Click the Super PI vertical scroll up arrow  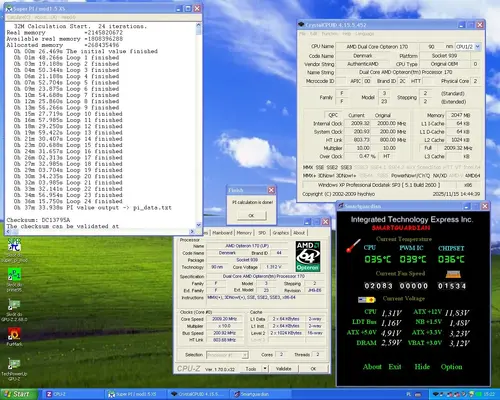198,25
